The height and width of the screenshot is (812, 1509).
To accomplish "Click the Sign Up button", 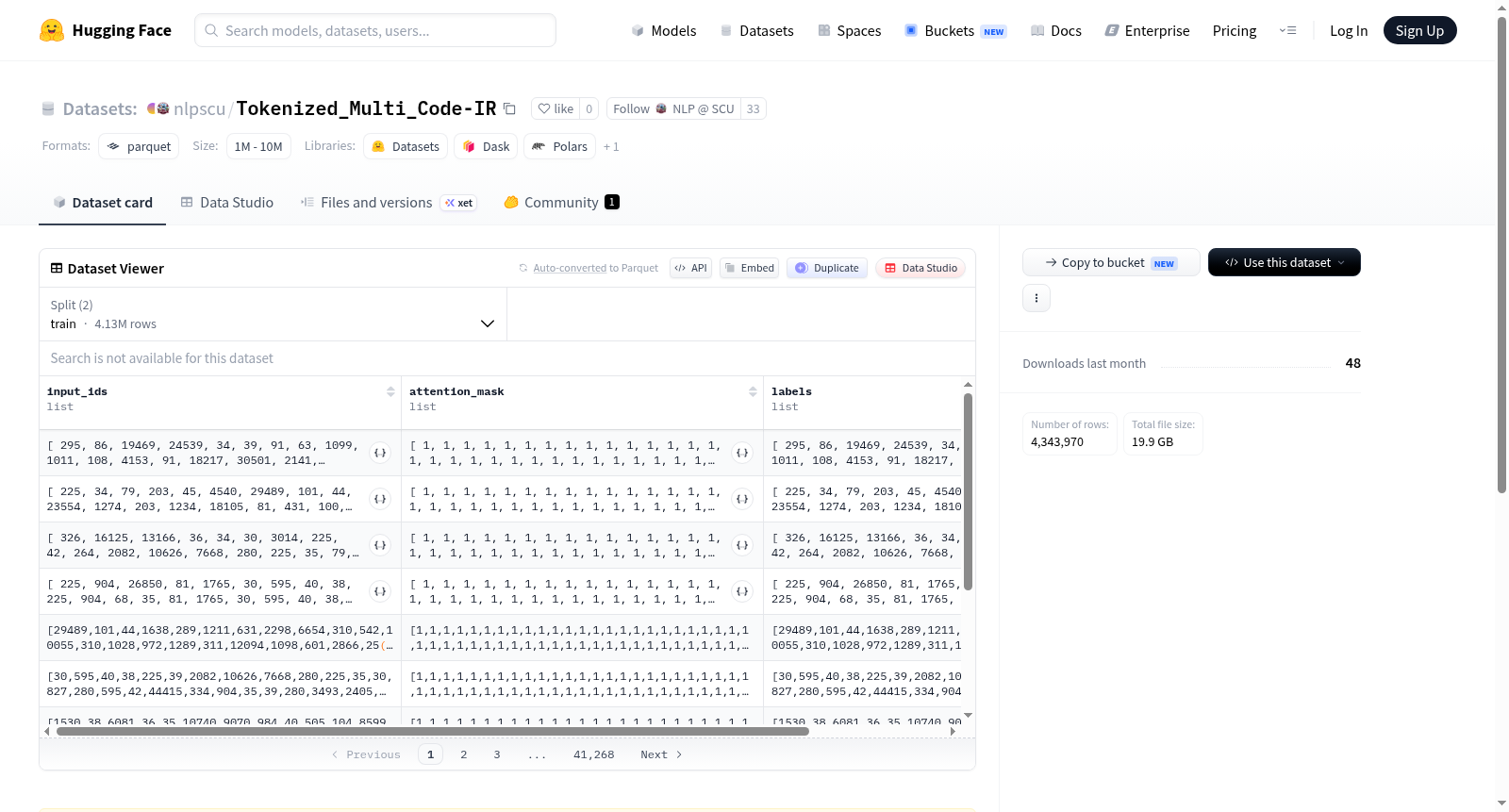I will [x=1419, y=30].
